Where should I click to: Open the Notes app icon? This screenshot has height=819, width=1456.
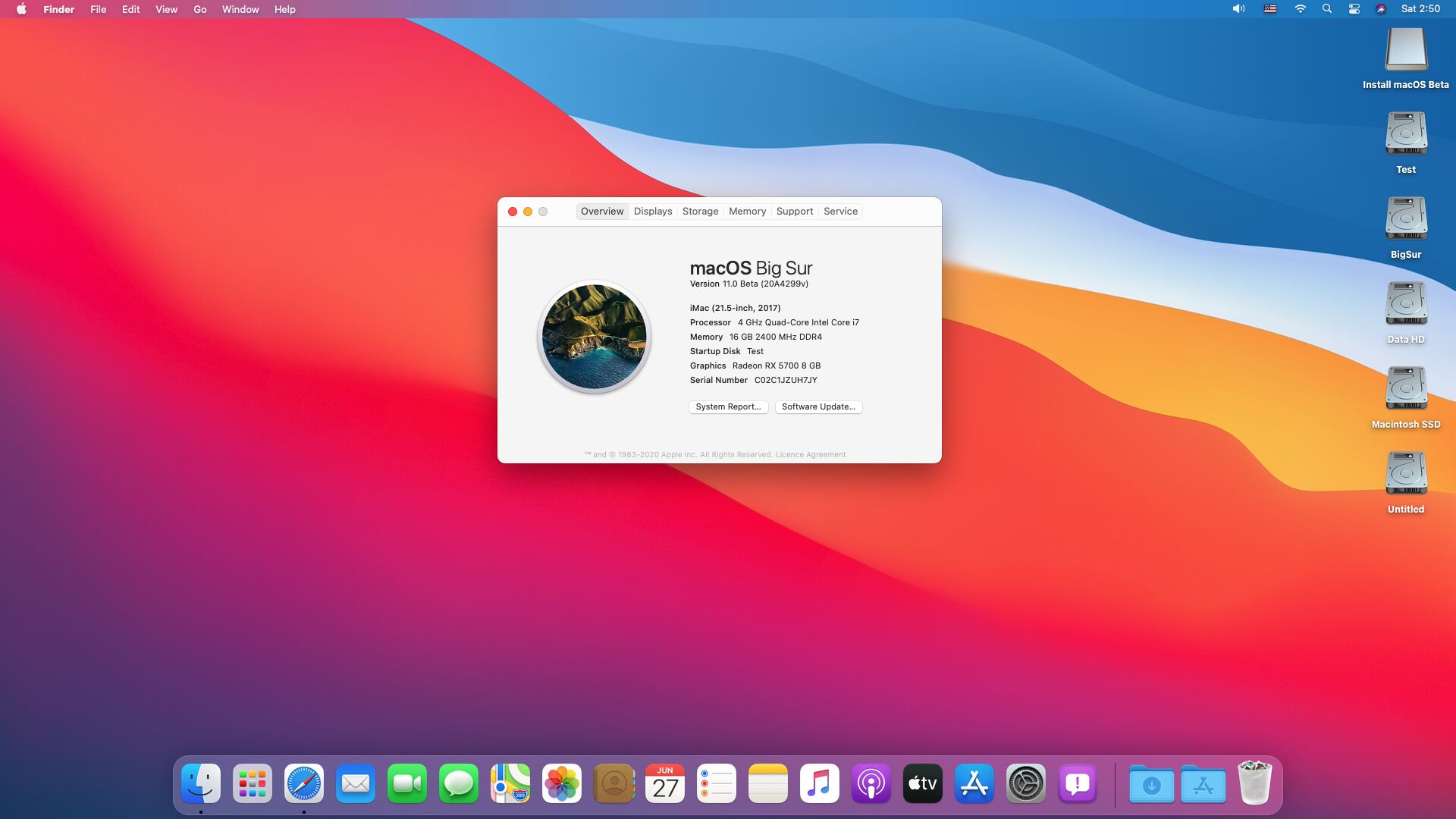pyautogui.click(x=768, y=783)
